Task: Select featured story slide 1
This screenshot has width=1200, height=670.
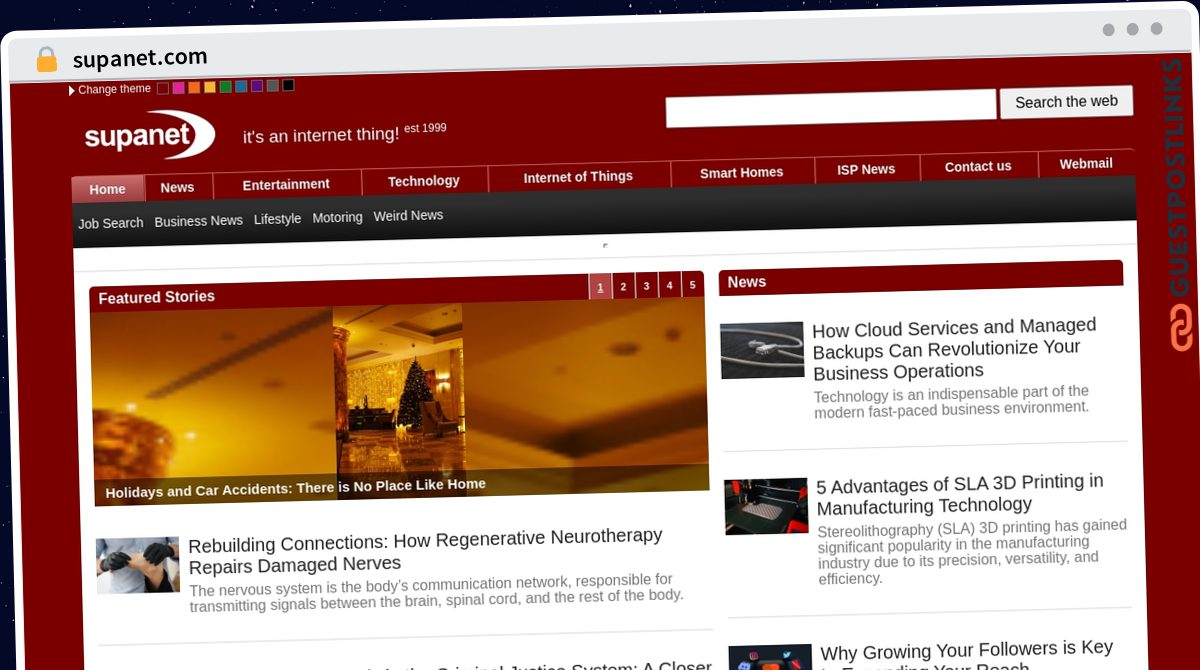Action: pos(600,287)
